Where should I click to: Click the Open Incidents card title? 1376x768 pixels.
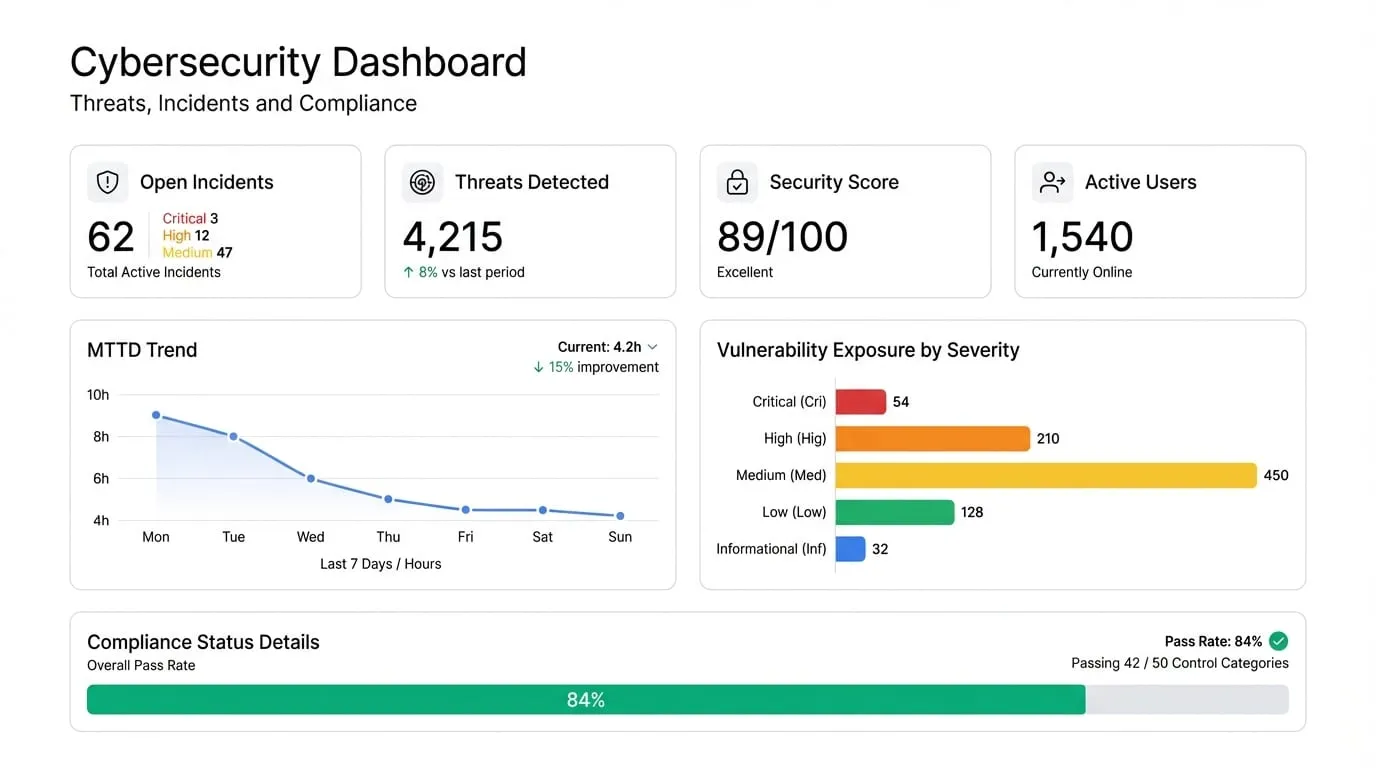pos(207,182)
